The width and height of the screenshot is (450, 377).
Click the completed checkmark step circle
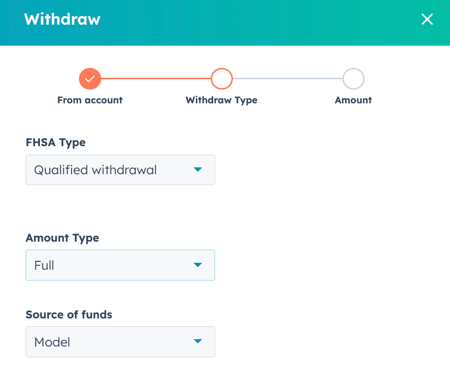(x=90, y=79)
